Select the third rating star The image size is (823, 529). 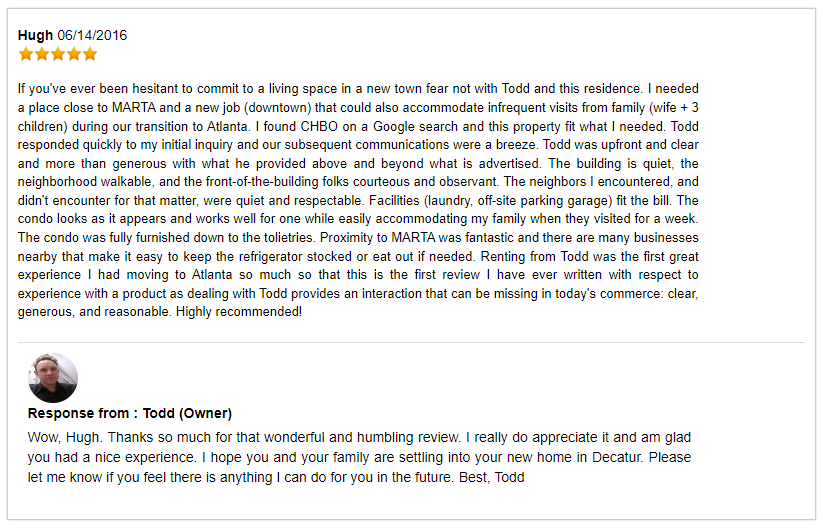pos(58,54)
